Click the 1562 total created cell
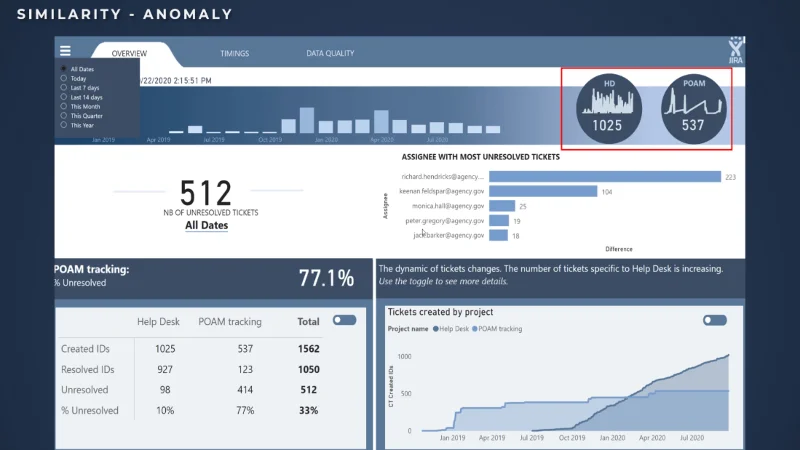This screenshot has height=450, width=800. 308,349
